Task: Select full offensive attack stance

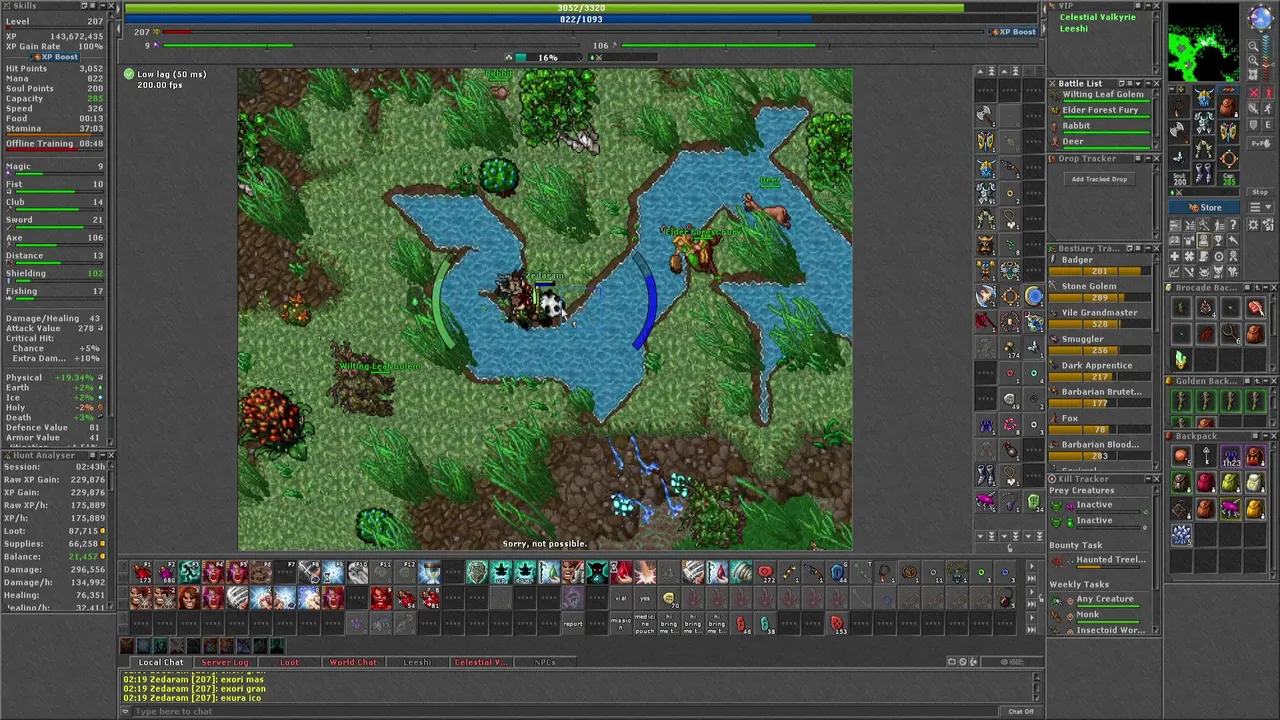Action: [x=1254, y=93]
